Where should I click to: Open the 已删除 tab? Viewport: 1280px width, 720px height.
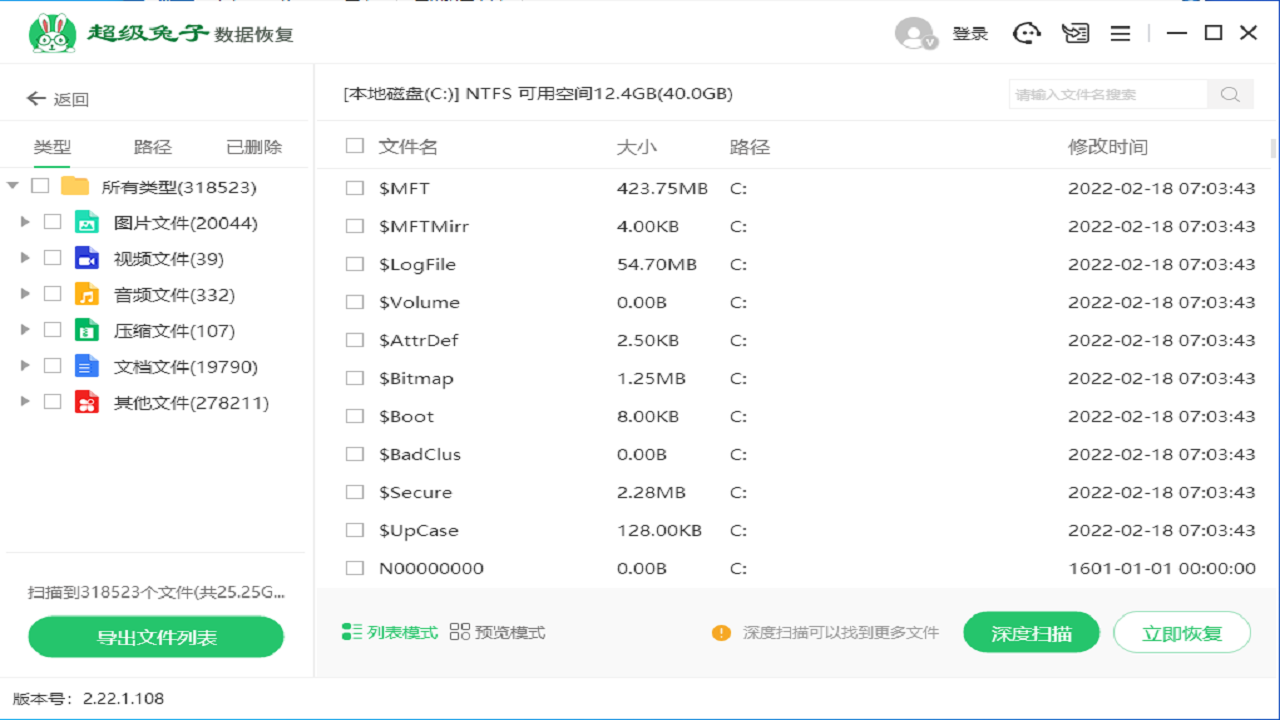253,145
